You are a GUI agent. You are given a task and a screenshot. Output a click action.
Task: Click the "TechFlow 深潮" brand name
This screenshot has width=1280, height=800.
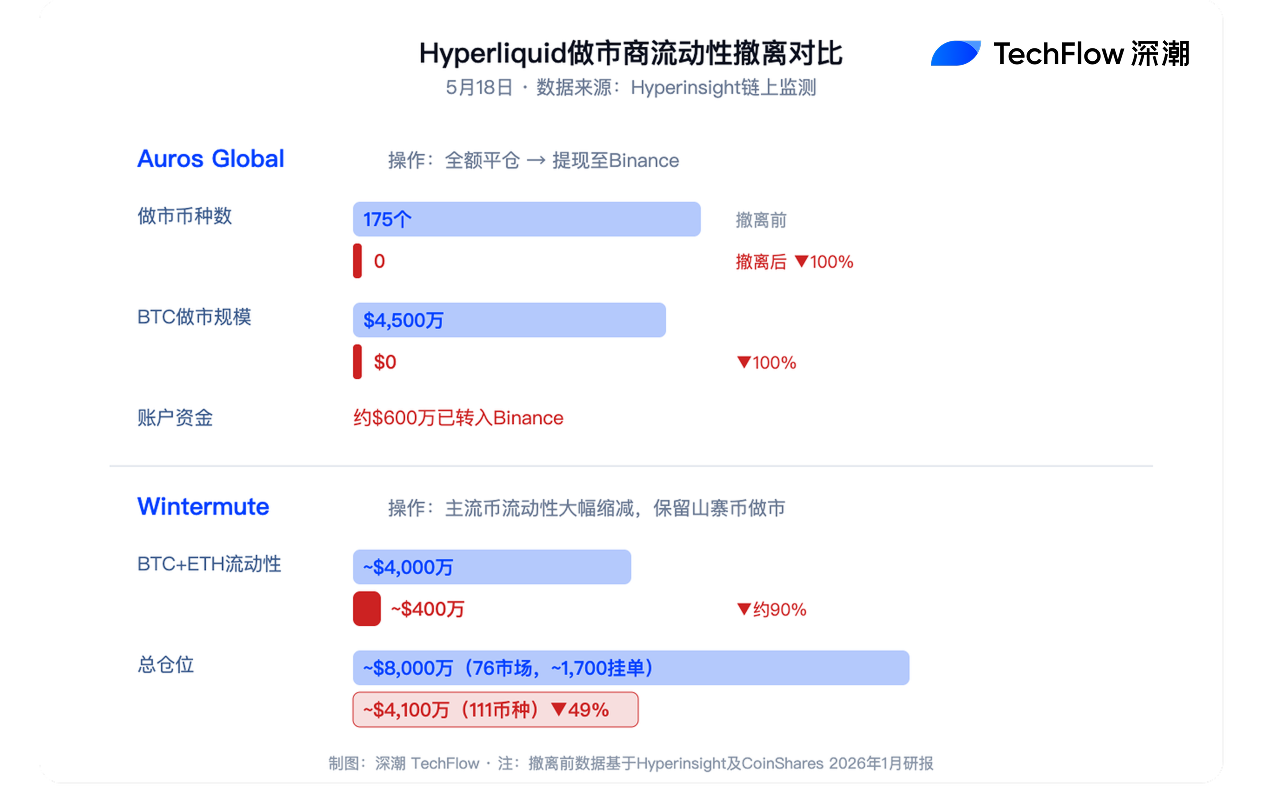(x=1092, y=53)
